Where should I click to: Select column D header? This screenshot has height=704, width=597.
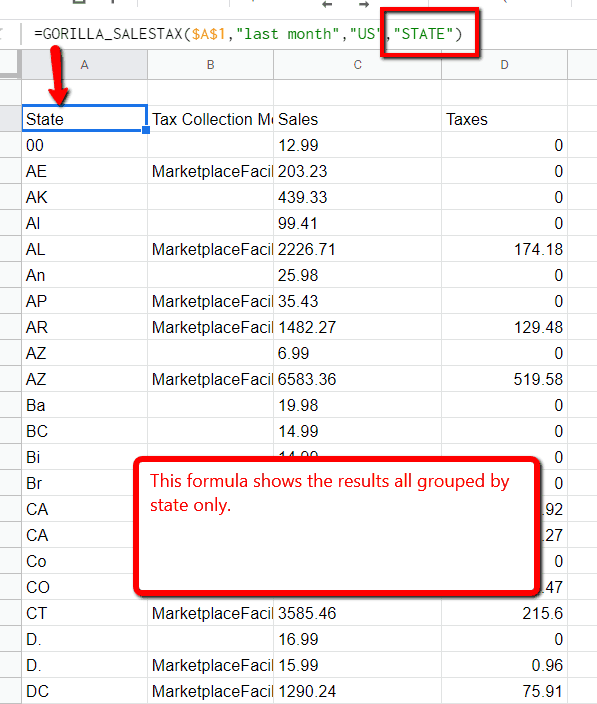coord(505,65)
